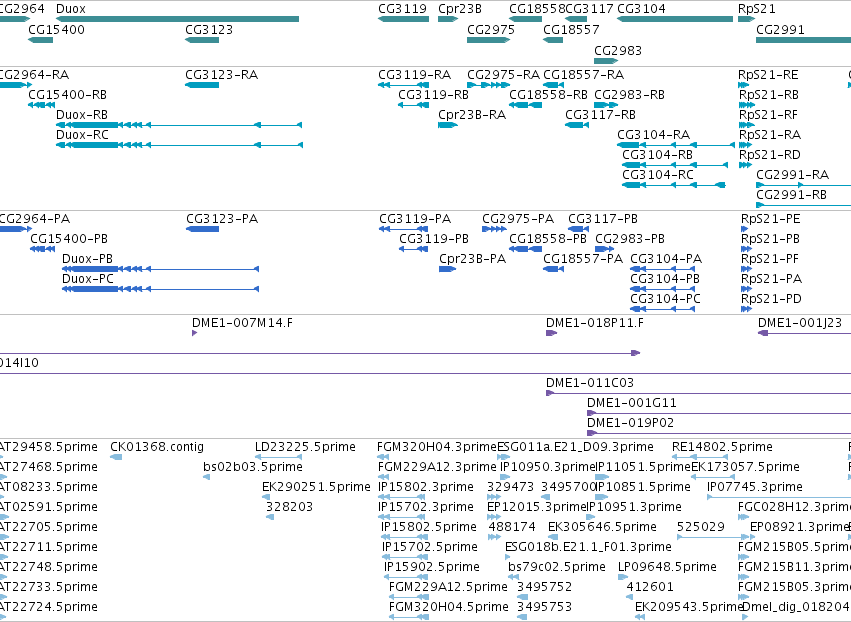Click the DME1-001J23 clone label
The image size is (851, 622).
800,323
